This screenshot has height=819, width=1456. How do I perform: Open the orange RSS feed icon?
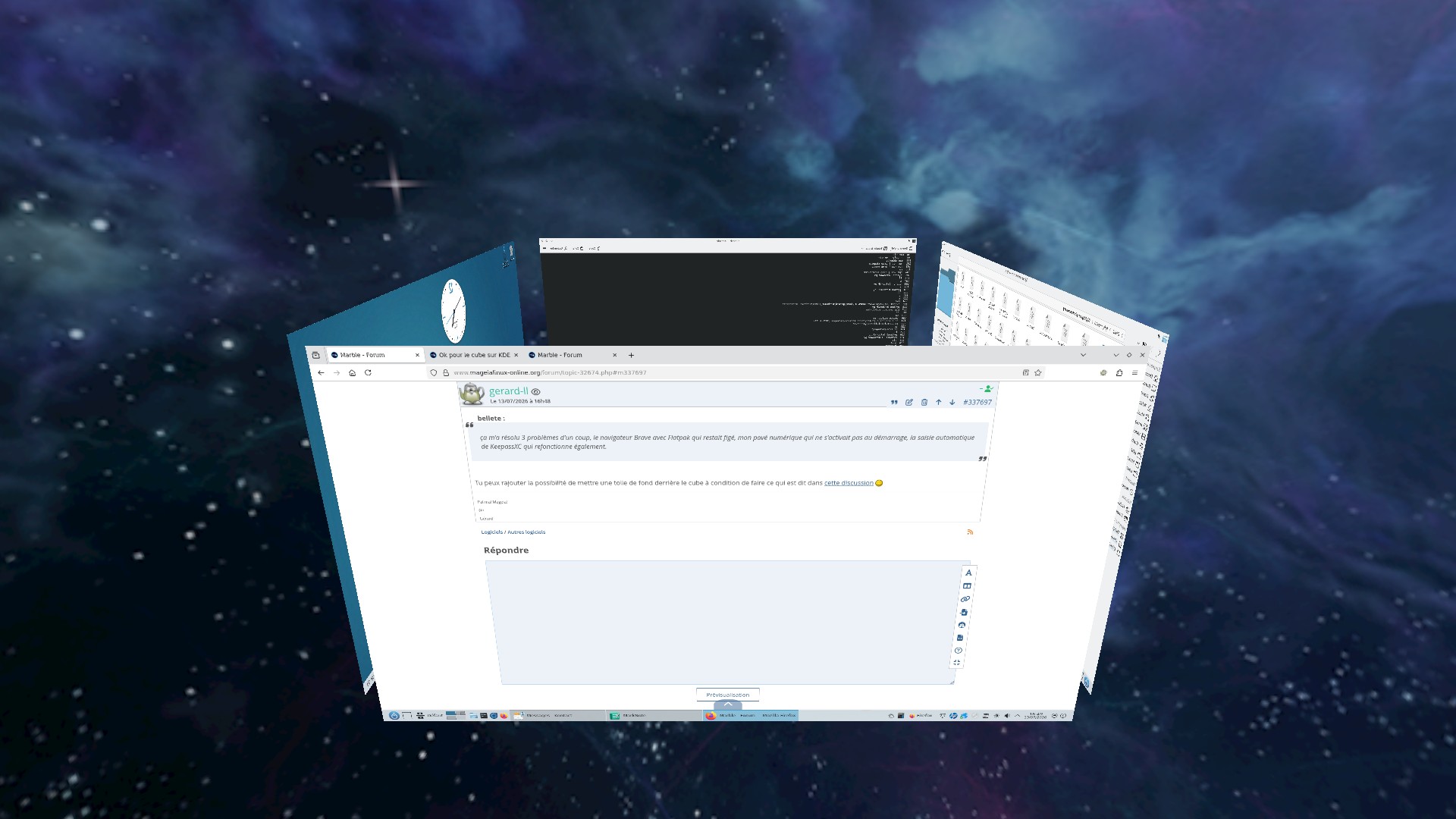click(x=970, y=532)
